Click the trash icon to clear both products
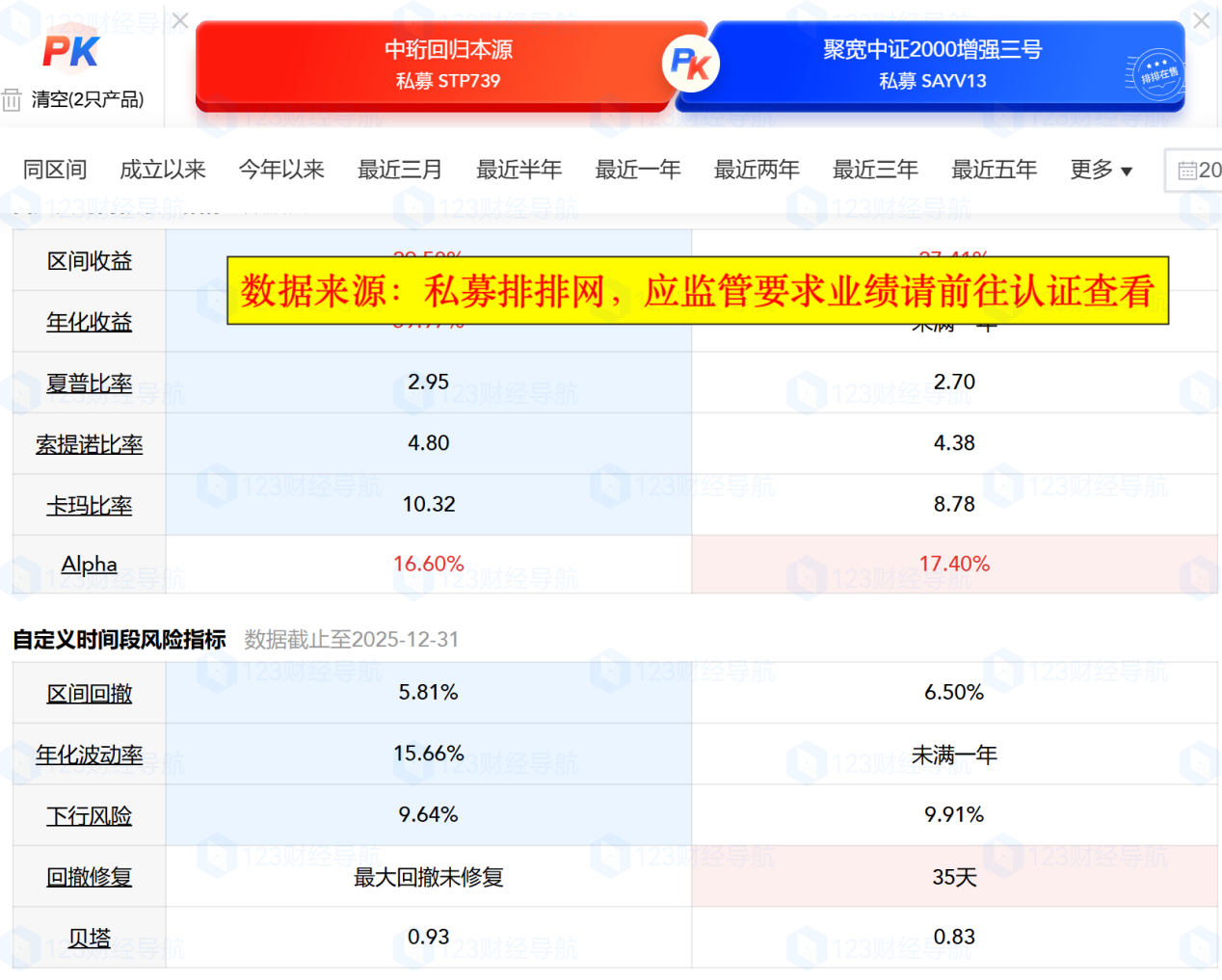The width and height of the screenshot is (1222, 980). pos(12,99)
